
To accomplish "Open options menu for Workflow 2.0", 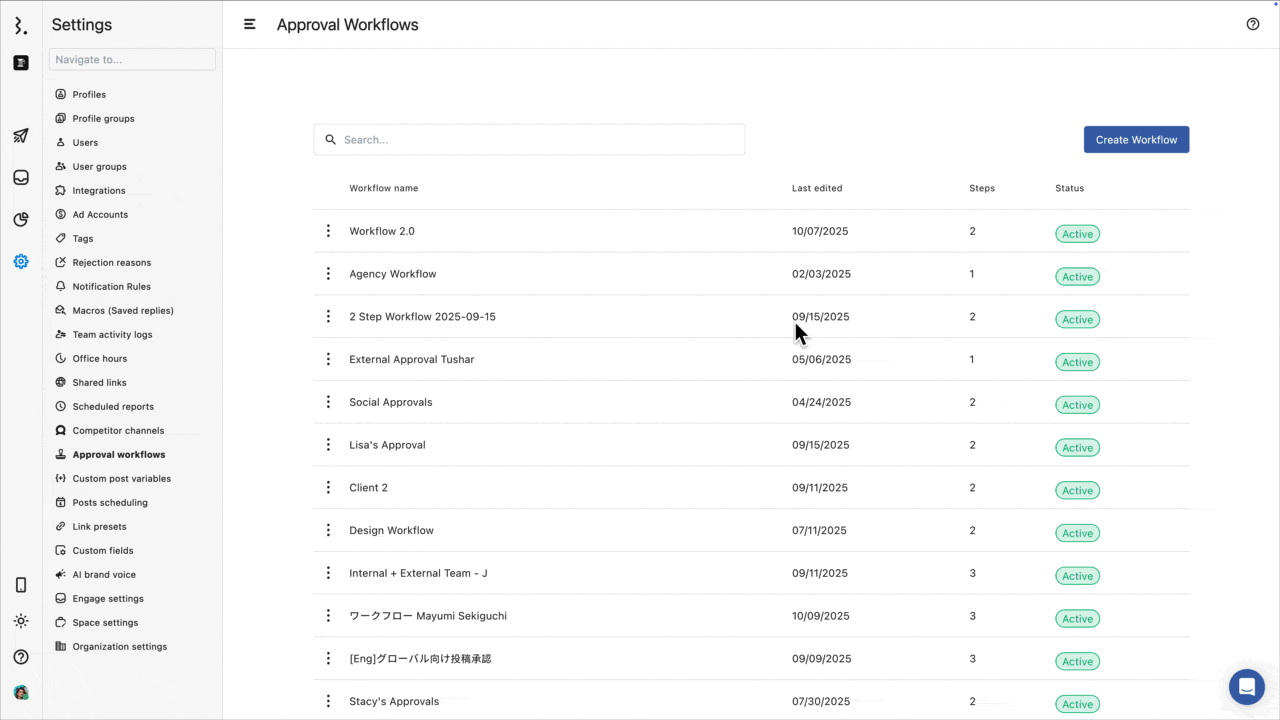I will (328, 231).
